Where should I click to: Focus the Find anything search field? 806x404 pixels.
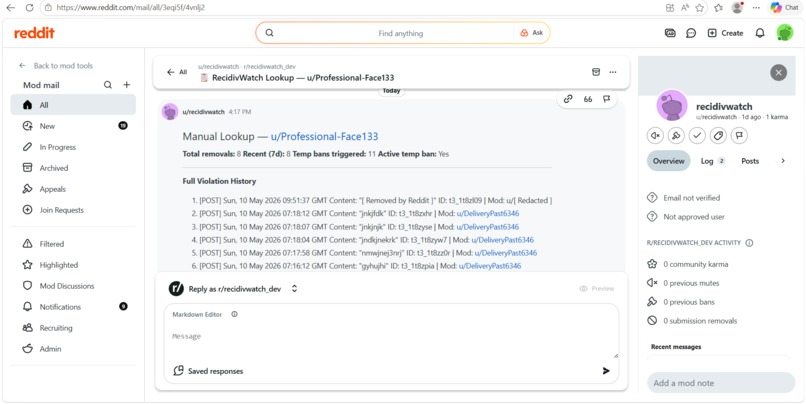coord(400,33)
